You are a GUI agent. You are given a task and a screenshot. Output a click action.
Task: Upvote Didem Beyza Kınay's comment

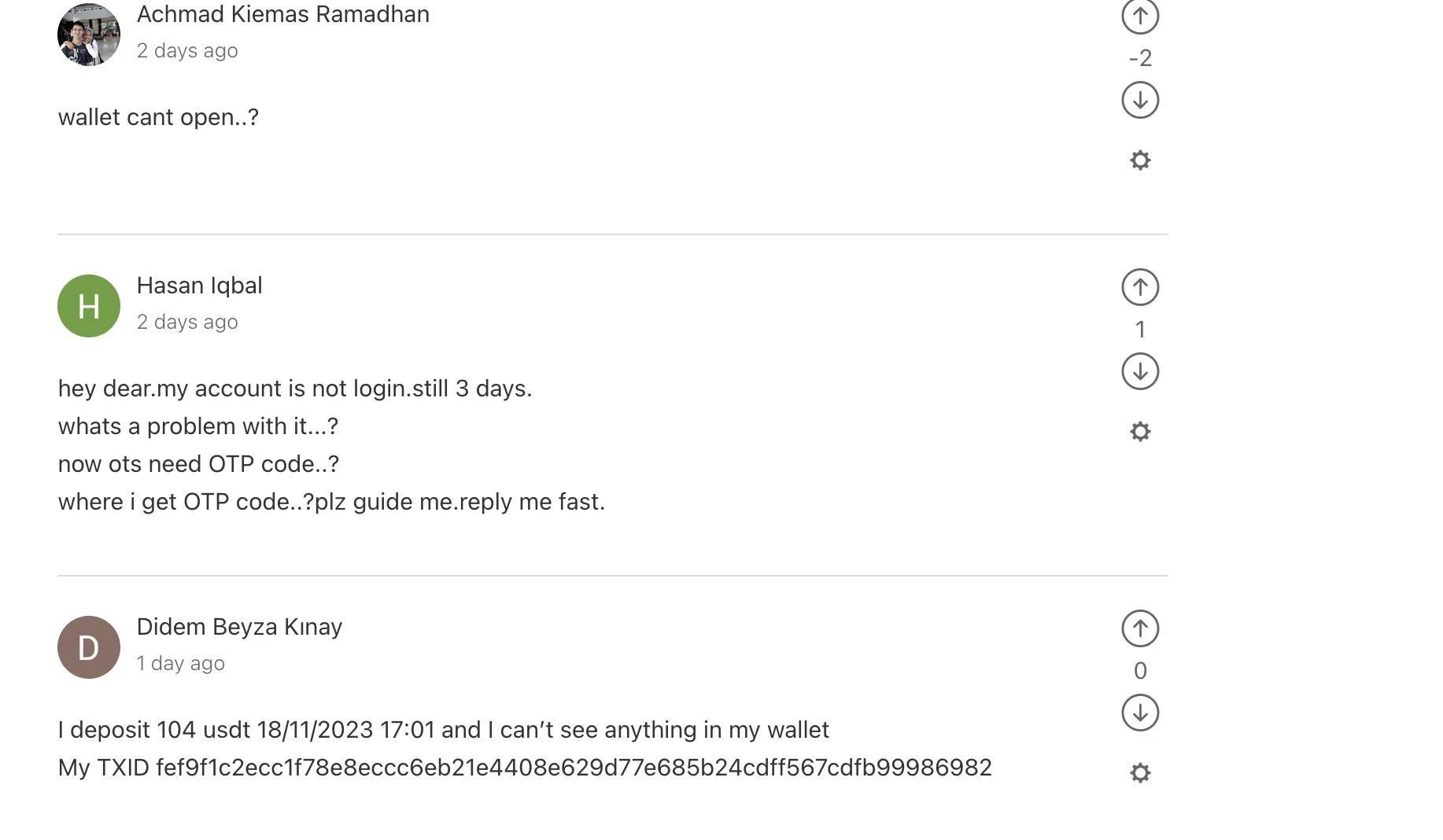pyautogui.click(x=1139, y=628)
